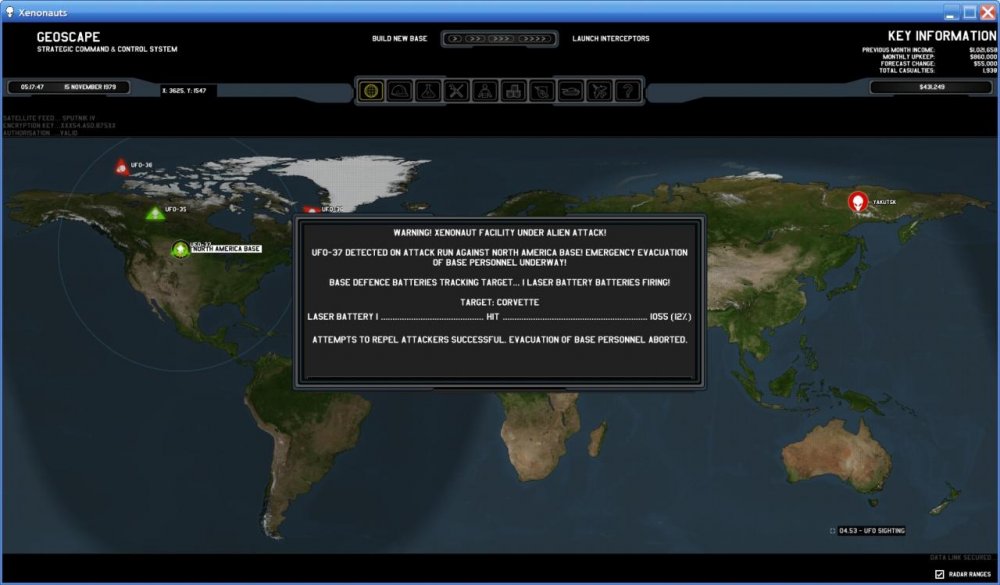Set time speed to fastest setting
The image size is (1000, 585).
pos(534,39)
